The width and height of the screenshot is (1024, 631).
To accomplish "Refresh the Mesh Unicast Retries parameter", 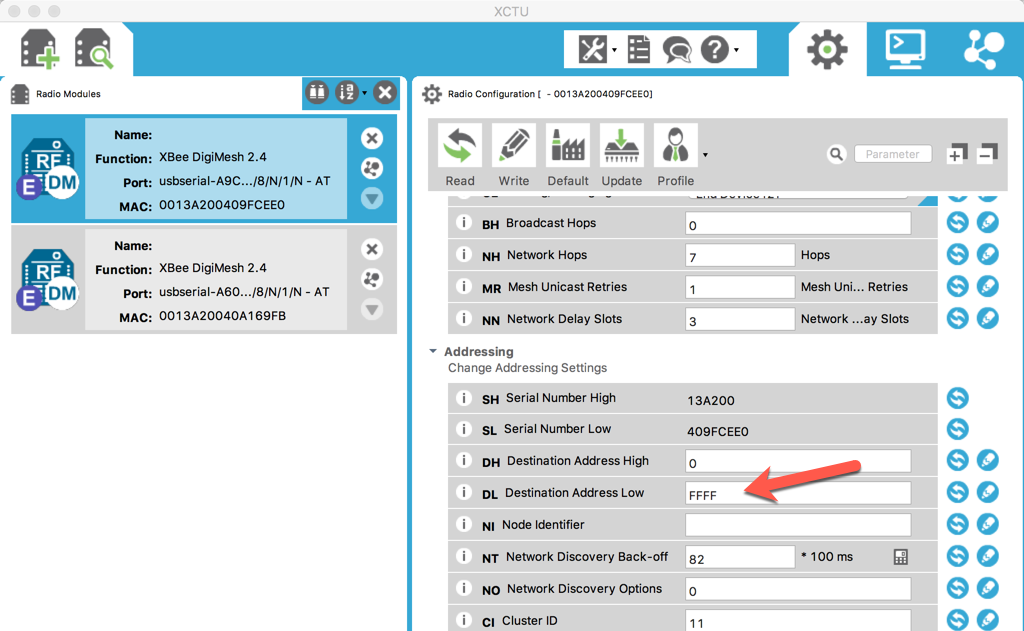I will click(x=957, y=287).
